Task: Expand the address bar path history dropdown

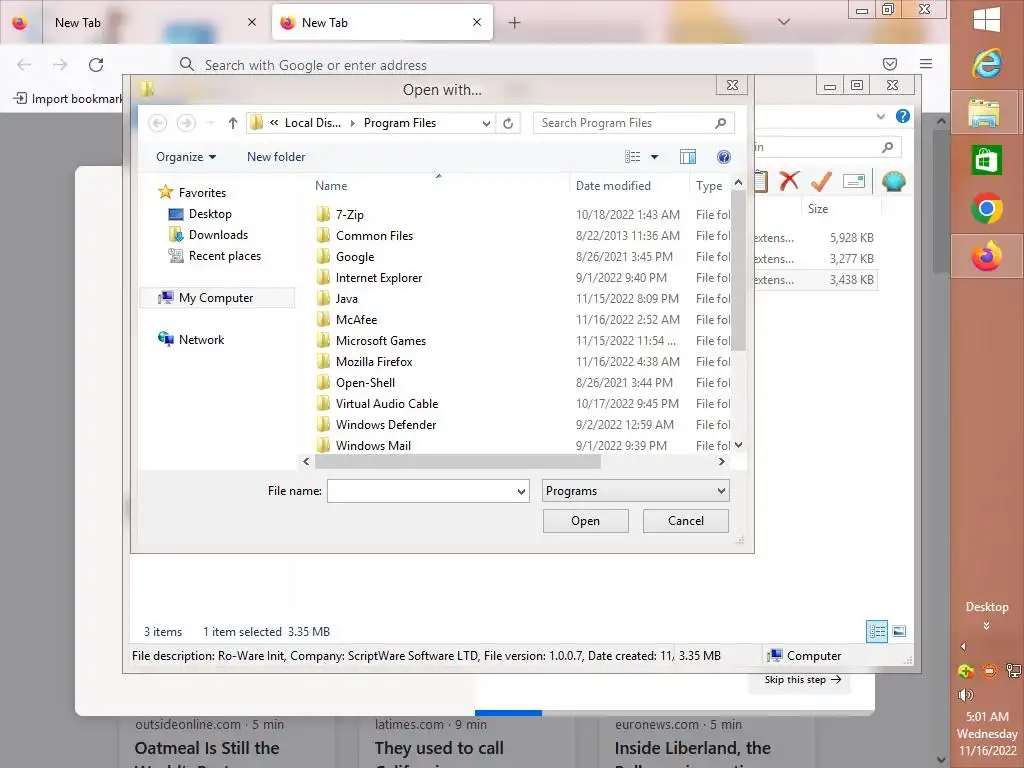Action: [486, 123]
